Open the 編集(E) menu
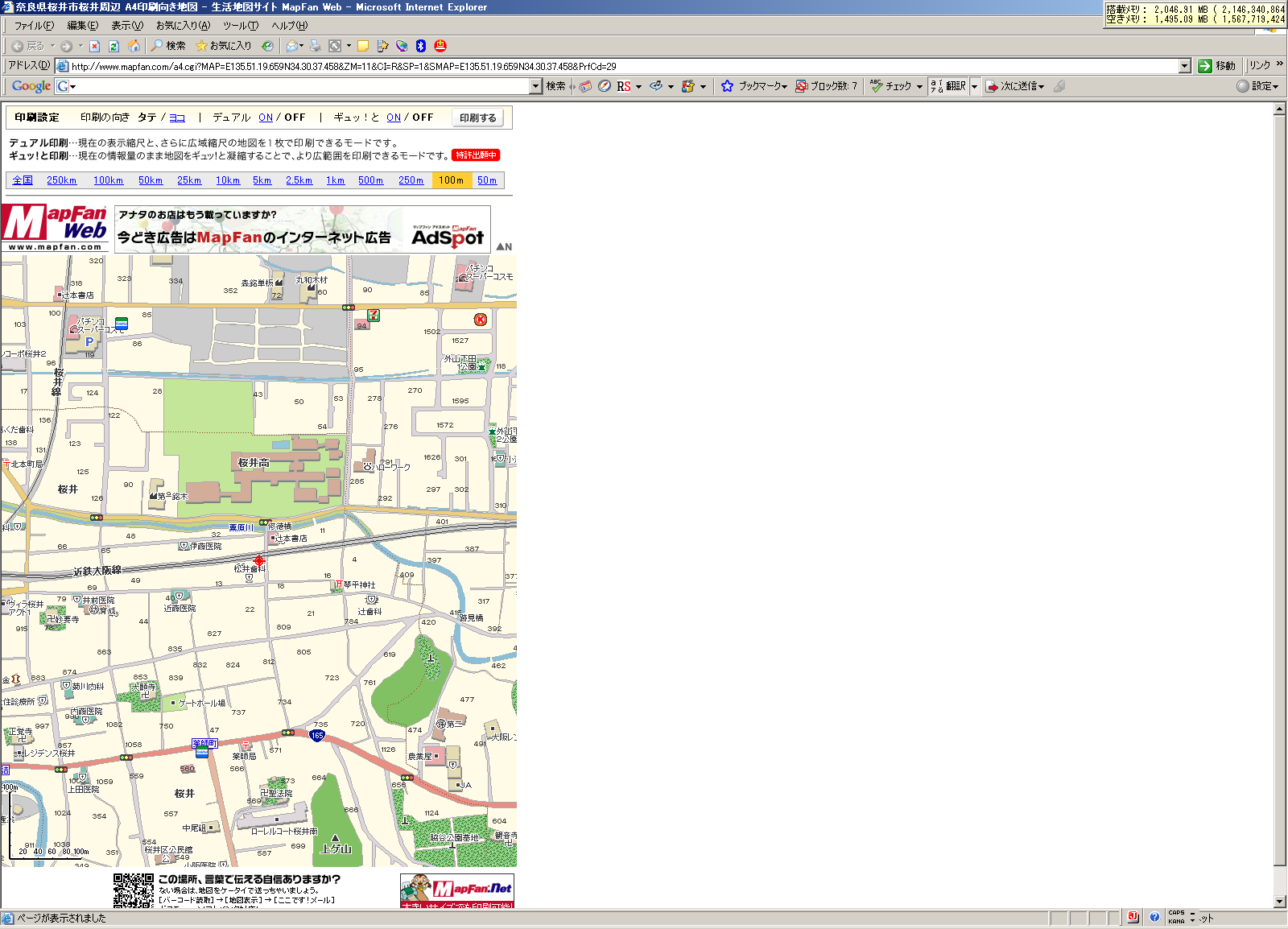The height and width of the screenshot is (929, 1288). coord(83,26)
